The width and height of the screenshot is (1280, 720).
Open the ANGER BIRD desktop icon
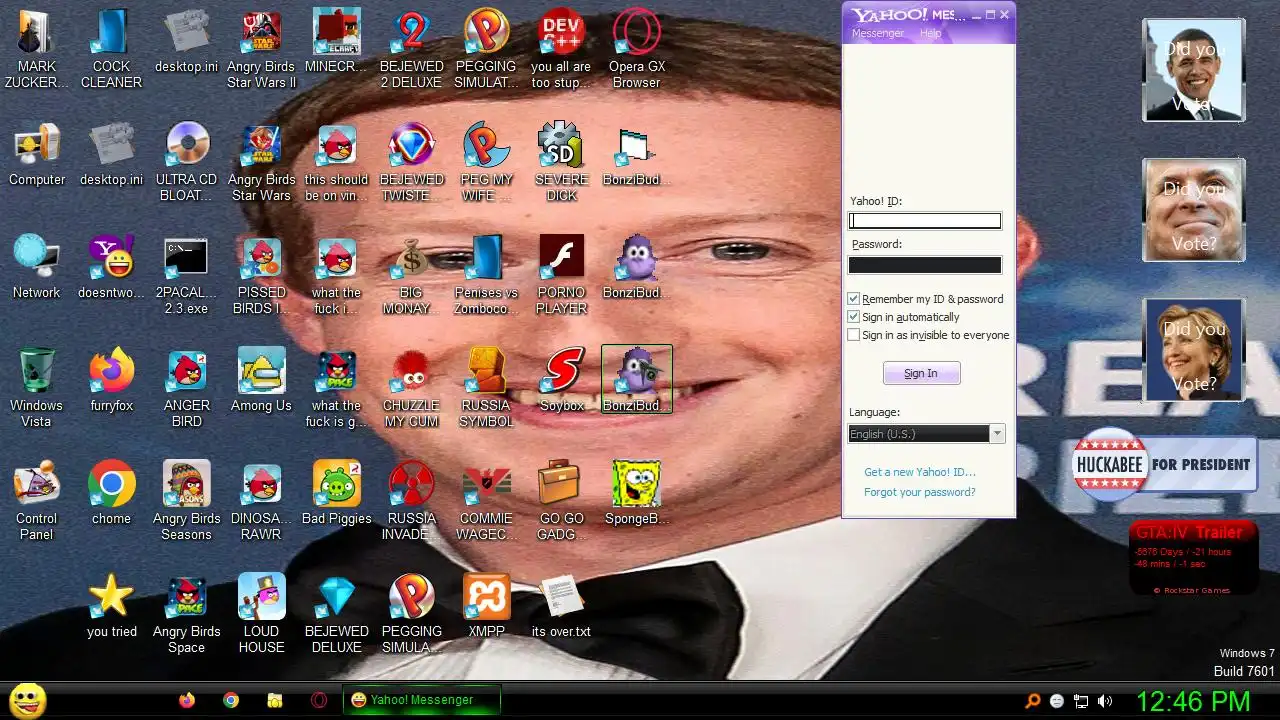[x=187, y=387]
